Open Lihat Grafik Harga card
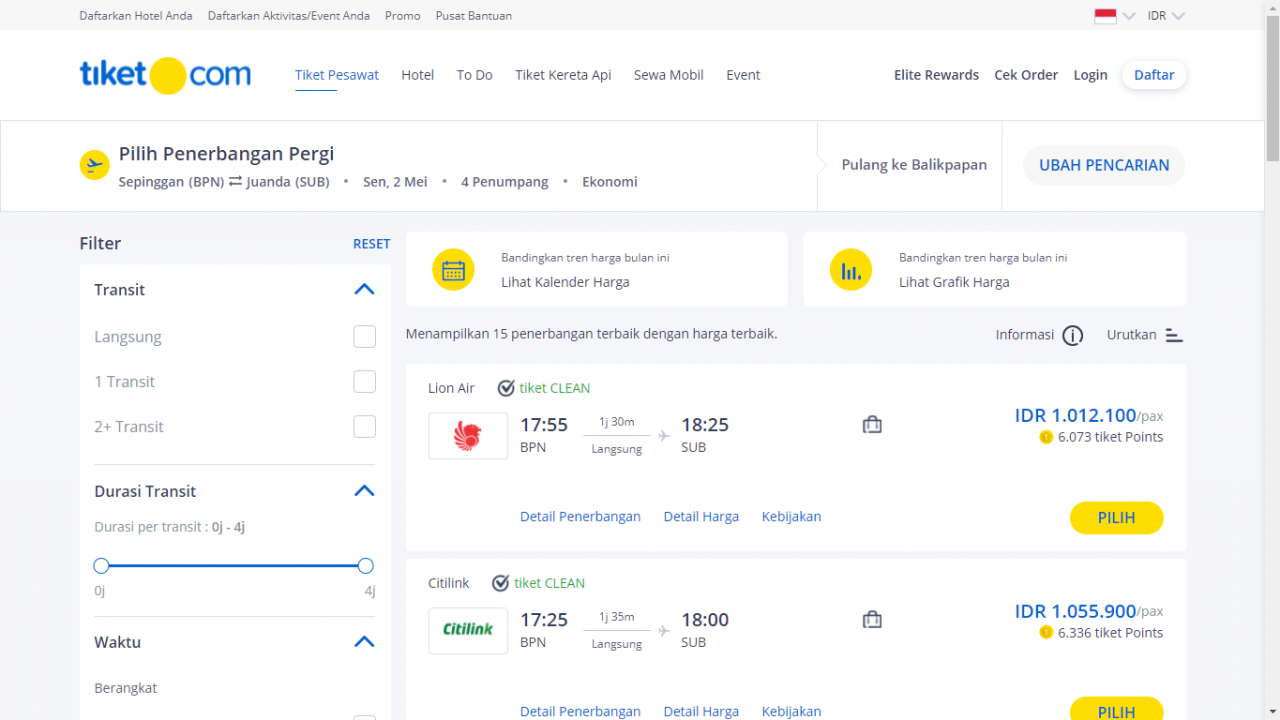This screenshot has height=720, width=1280. 995,269
